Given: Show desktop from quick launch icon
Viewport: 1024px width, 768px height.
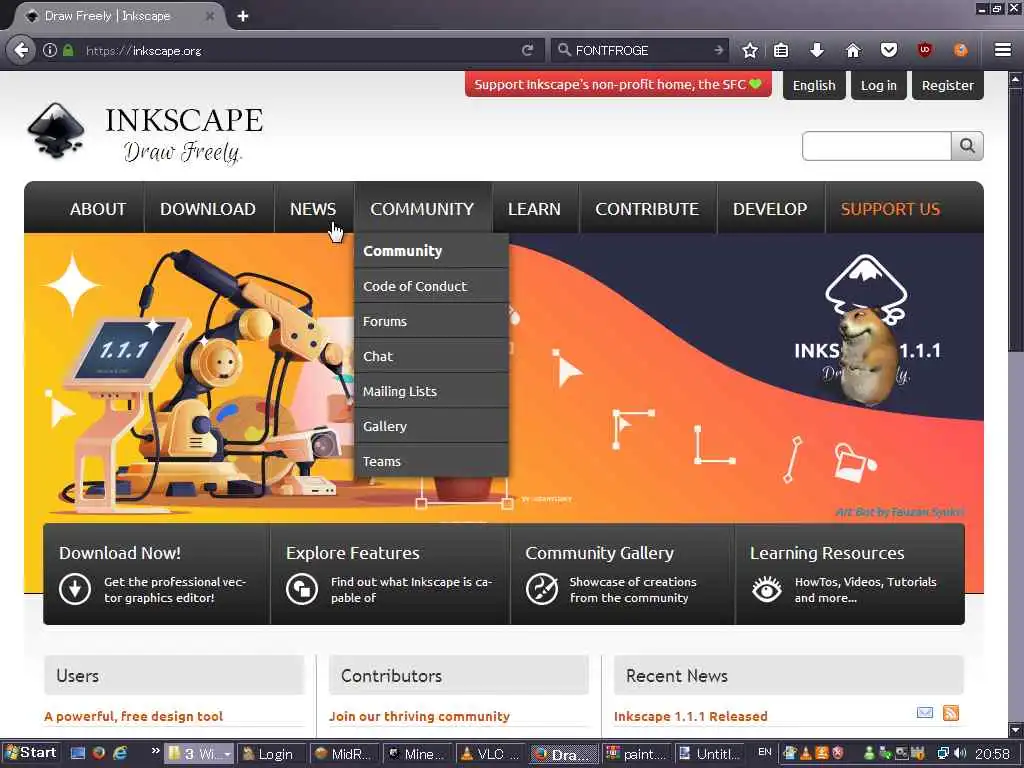Looking at the screenshot, I should [x=78, y=754].
